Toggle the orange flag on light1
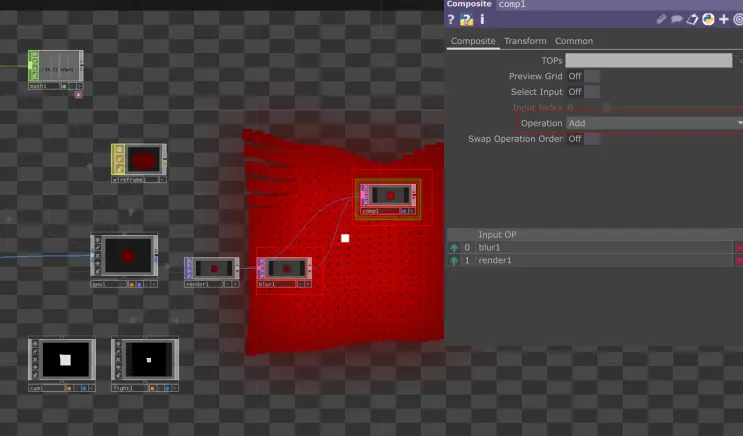This screenshot has height=436, width=743. click(152, 388)
